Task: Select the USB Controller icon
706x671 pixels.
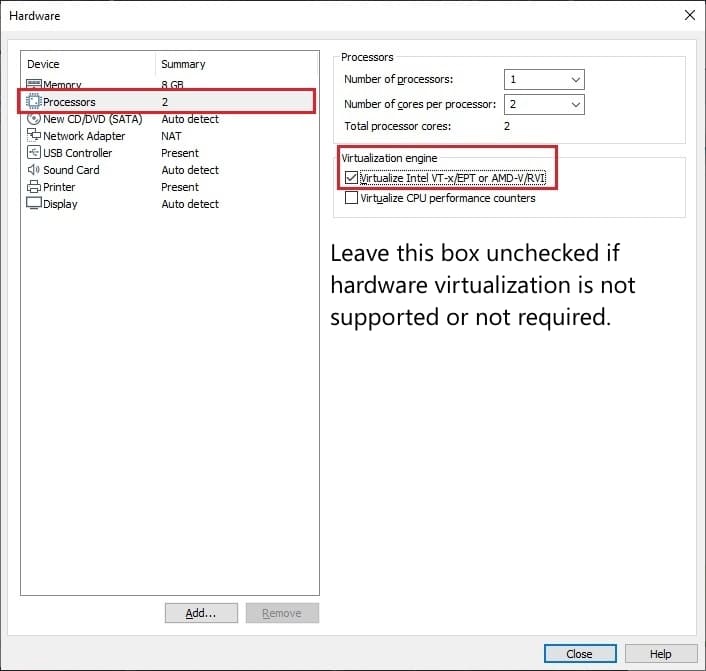Action: tap(34, 153)
